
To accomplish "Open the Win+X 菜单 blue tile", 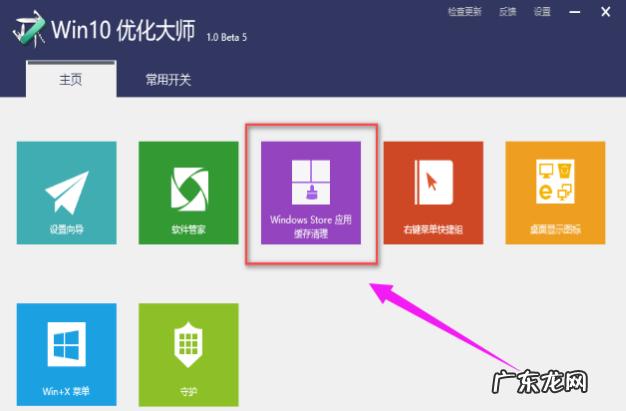I will point(67,354).
